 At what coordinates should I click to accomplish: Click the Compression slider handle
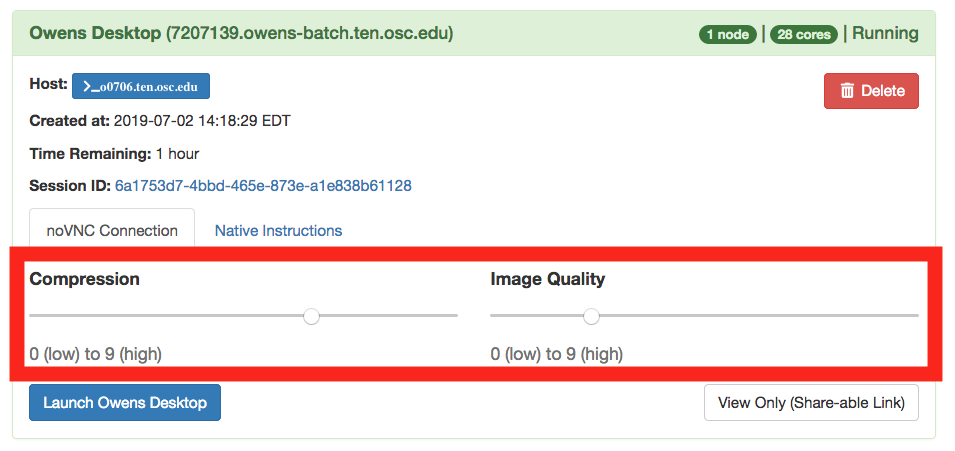point(312,316)
